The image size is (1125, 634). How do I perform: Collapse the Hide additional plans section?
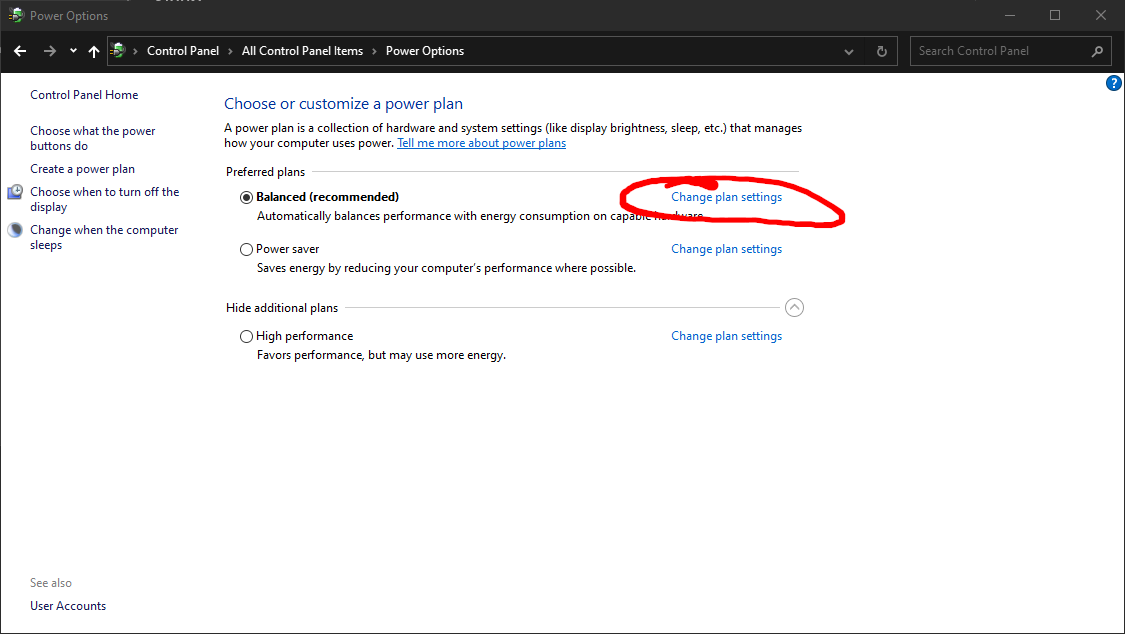794,308
